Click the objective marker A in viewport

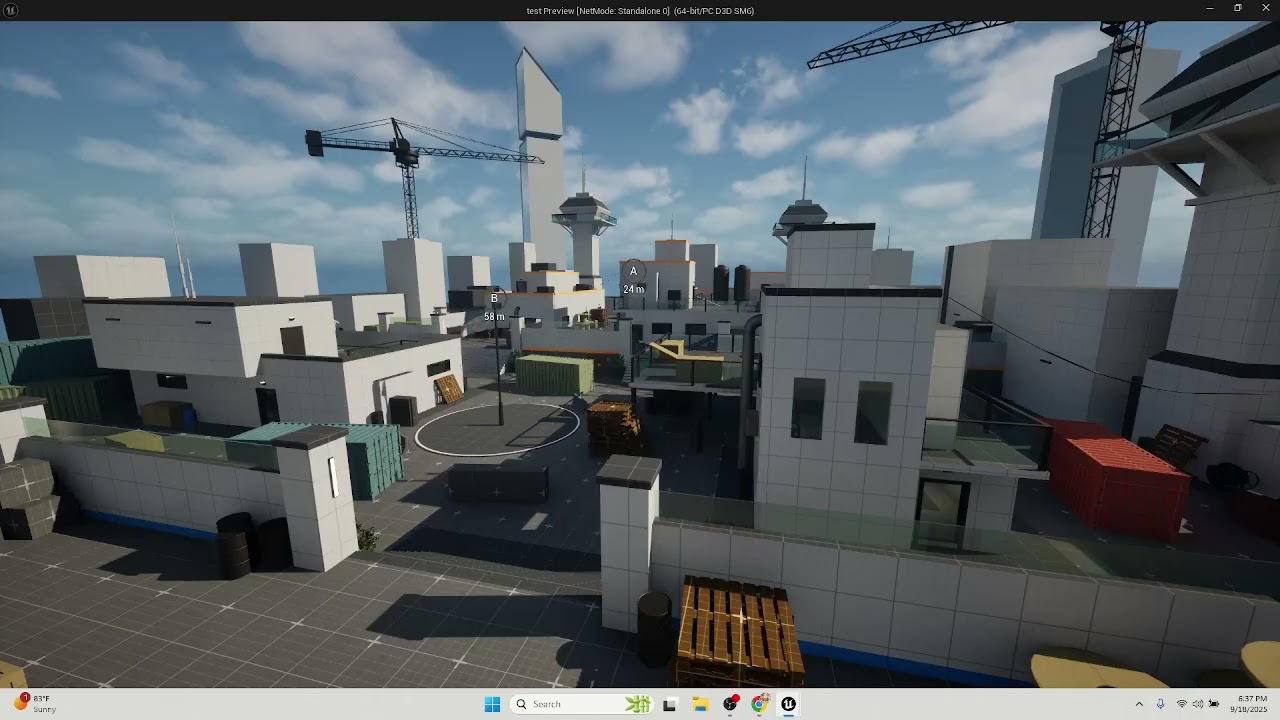[x=633, y=272]
